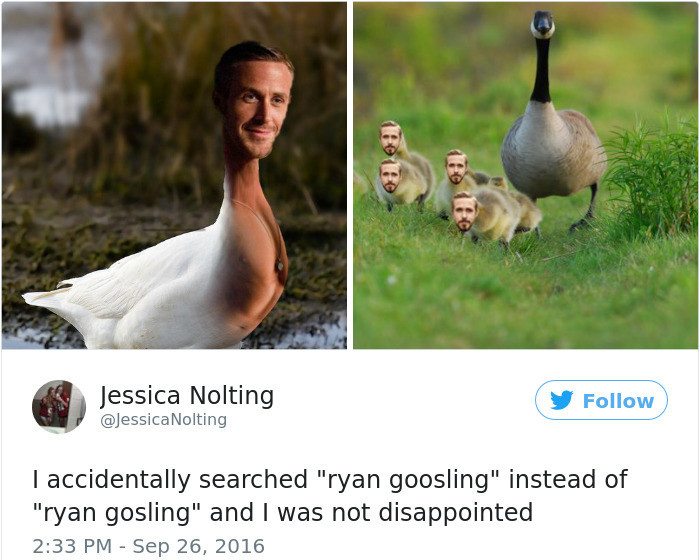
Task: Click the @JessicaNolting handle
Action: point(163,420)
